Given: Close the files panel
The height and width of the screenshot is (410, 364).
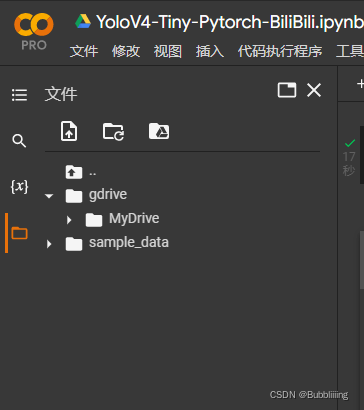Looking at the screenshot, I should pyautogui.click(x=314, y=90).
